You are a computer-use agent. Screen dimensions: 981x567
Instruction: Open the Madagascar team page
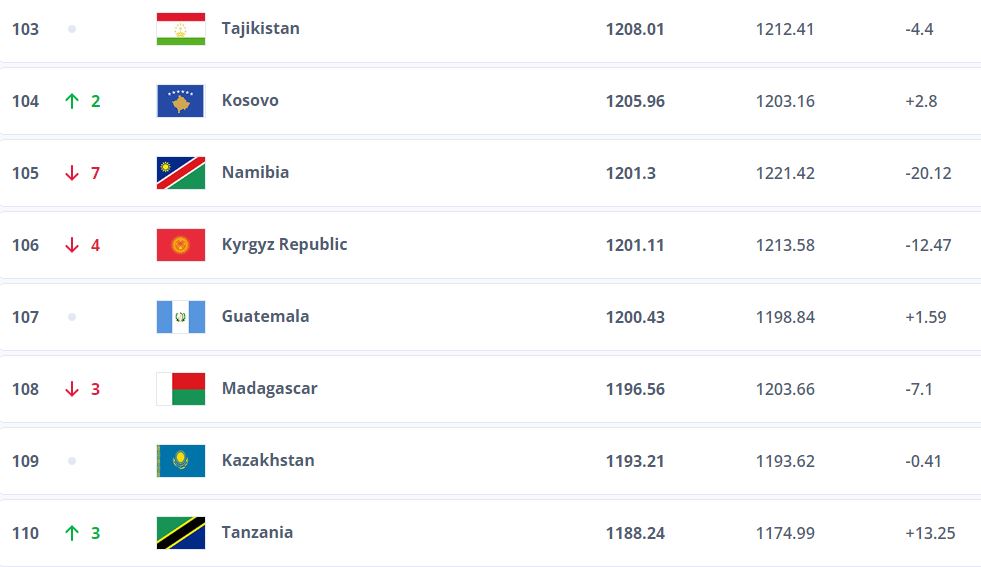269,388
